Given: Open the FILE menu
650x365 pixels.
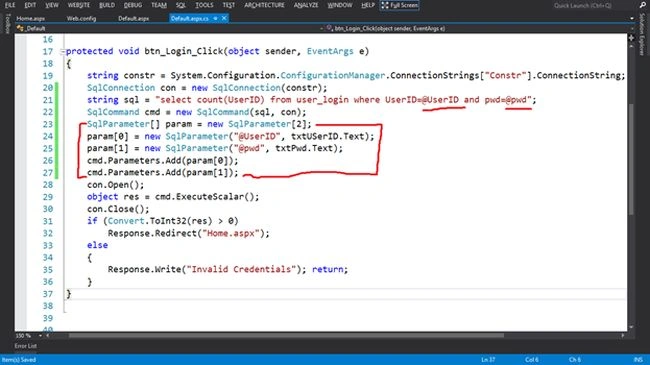Looking at the screenshot, I should pos(10,5).
